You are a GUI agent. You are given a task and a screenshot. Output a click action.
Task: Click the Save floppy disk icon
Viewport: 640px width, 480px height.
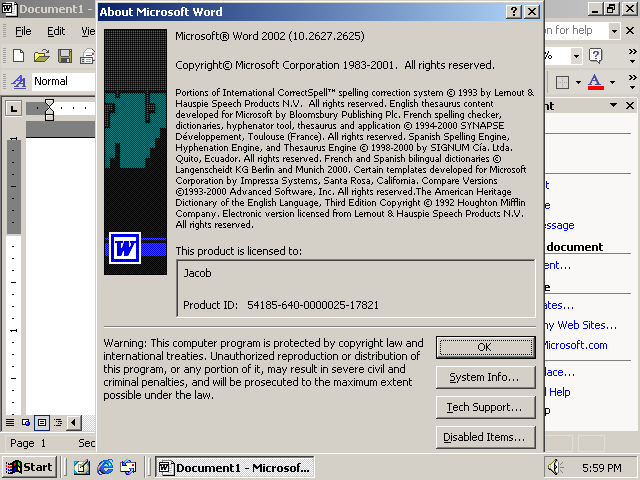[x=65, y=56]
